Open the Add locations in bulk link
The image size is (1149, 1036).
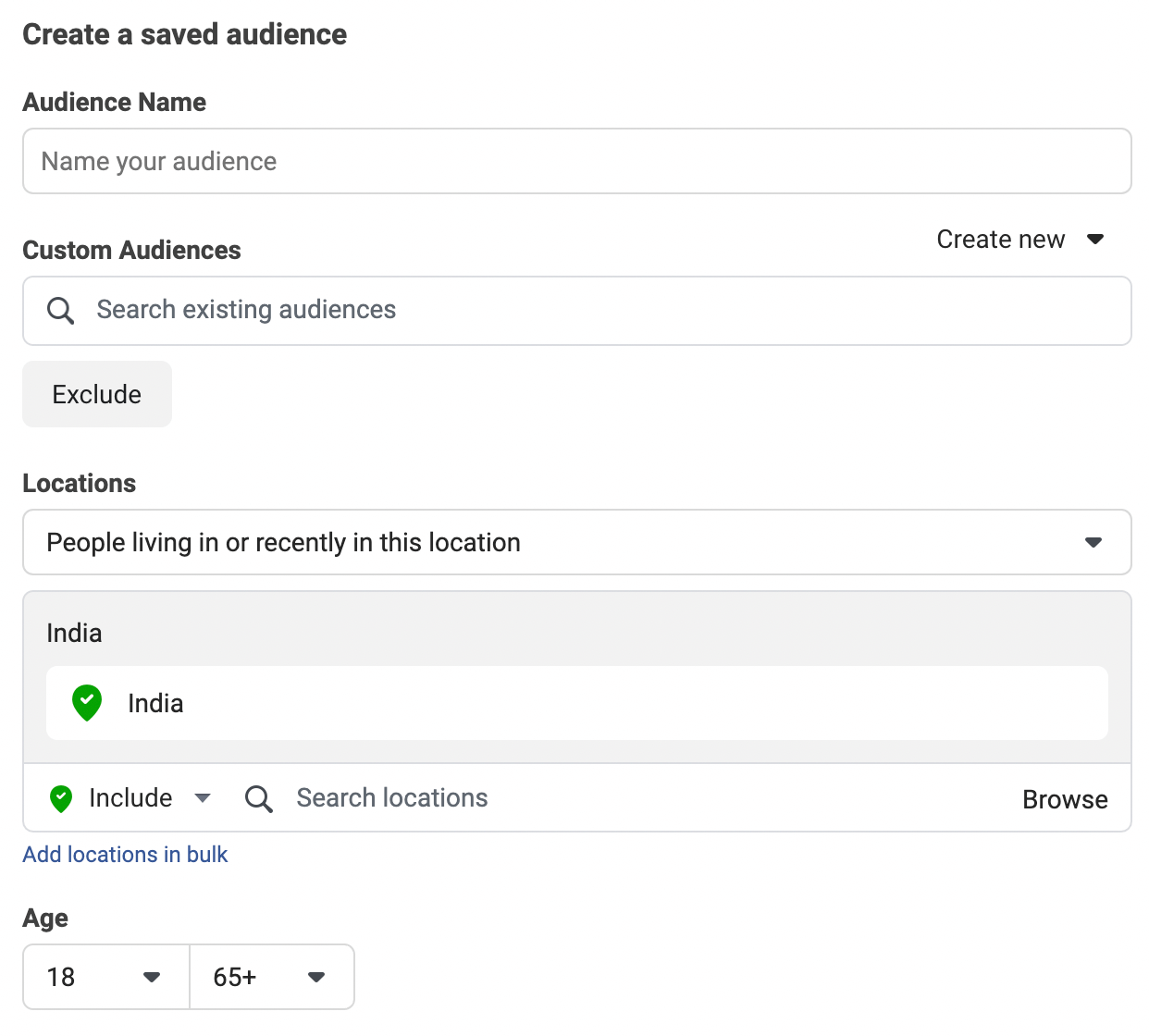(x=125, y=855)
